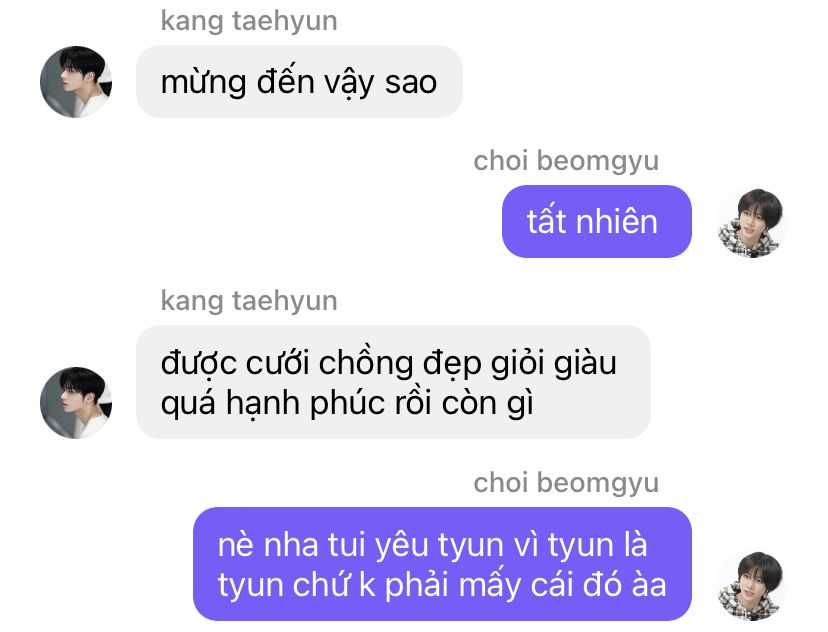Select the gray "mừng đến vậy sao" bubble
Viewport: 828px width, 632px height.
click(299, 81)
